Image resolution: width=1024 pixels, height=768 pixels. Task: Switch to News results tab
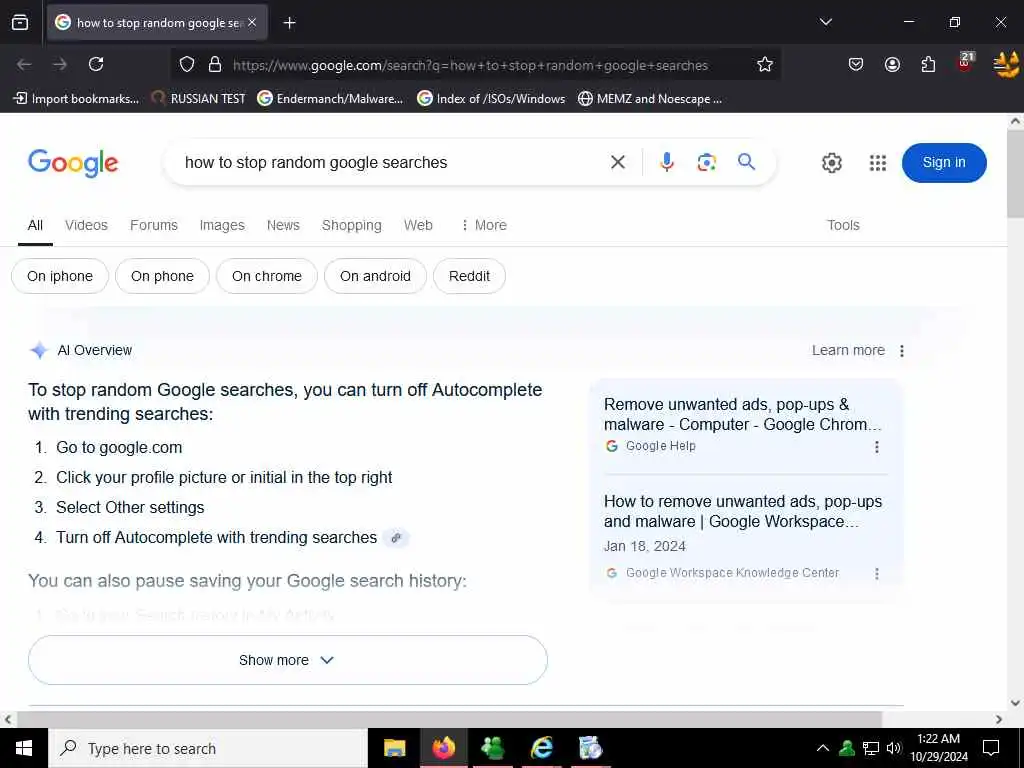(283, 225)
